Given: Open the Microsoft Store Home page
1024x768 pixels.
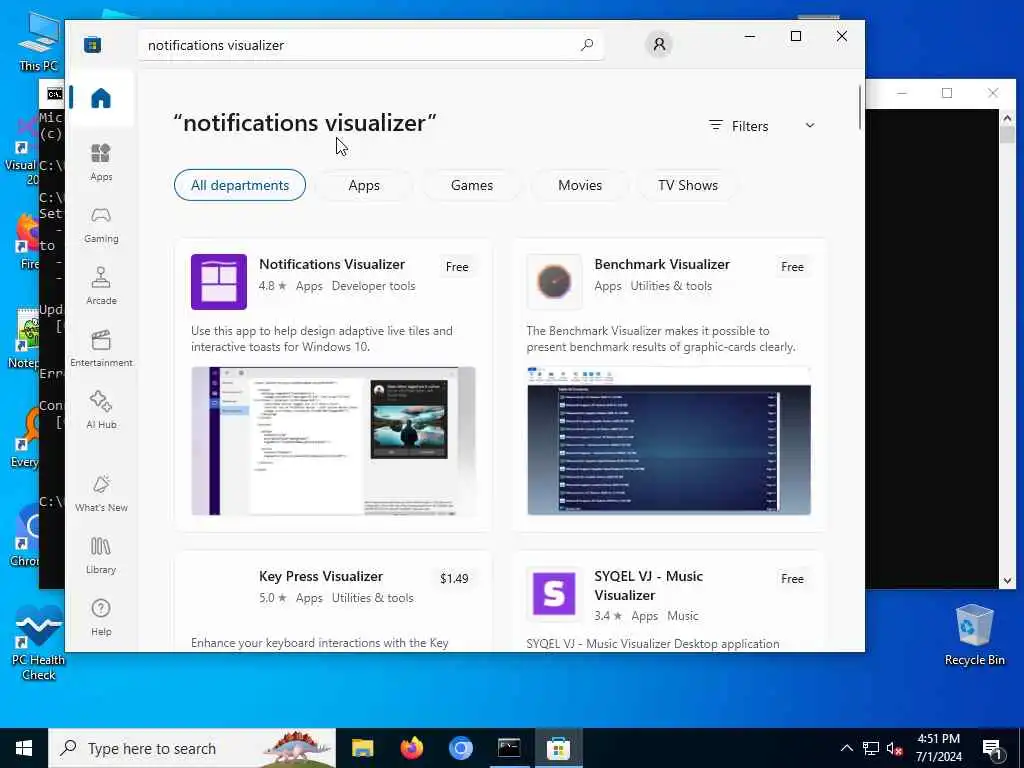Looking at the screenshot, I should pyautogui.click(x=101, y=99).
